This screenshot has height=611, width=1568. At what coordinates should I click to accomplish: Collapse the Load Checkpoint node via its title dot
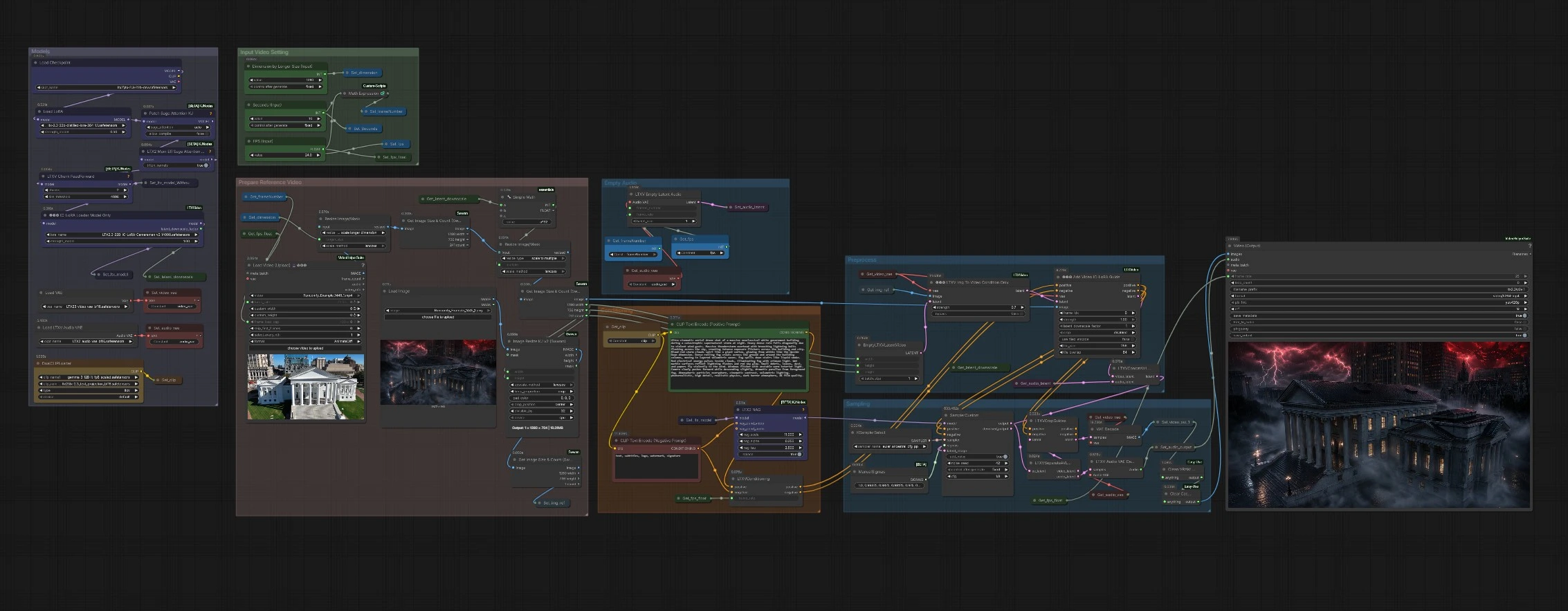[35, 62]
